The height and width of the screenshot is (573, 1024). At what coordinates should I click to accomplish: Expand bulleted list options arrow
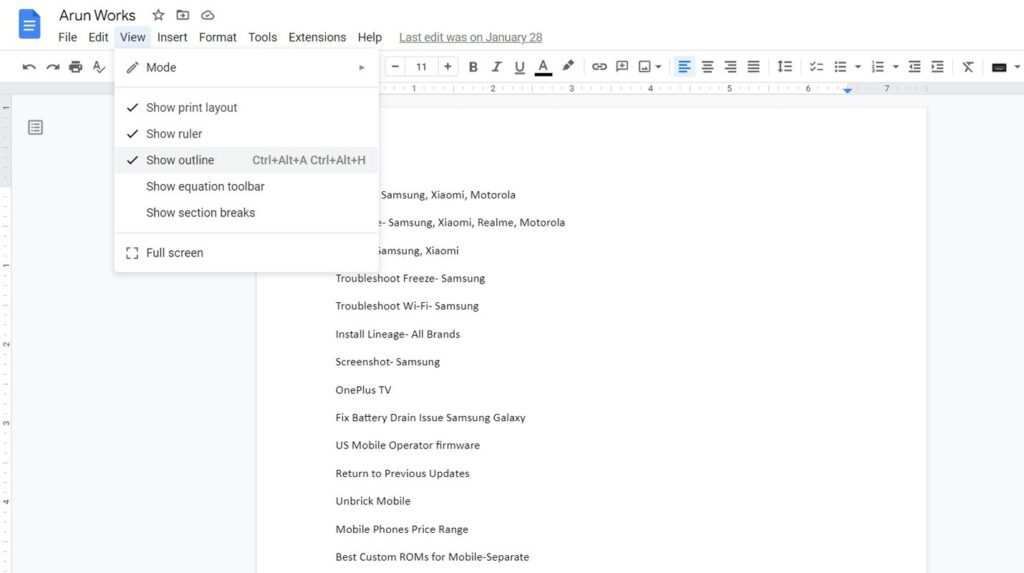(857, 67)
